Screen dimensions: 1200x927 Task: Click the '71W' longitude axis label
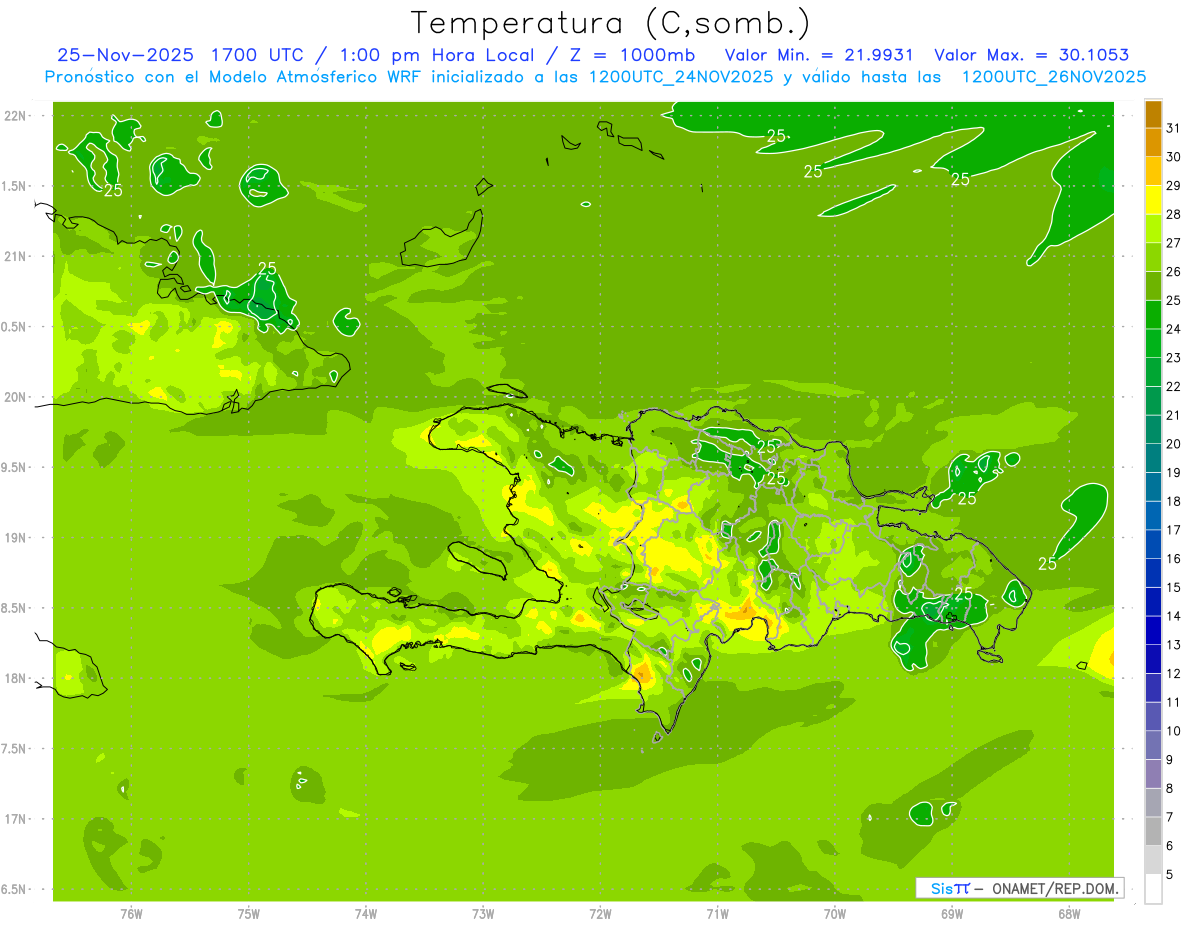[717, 913]
